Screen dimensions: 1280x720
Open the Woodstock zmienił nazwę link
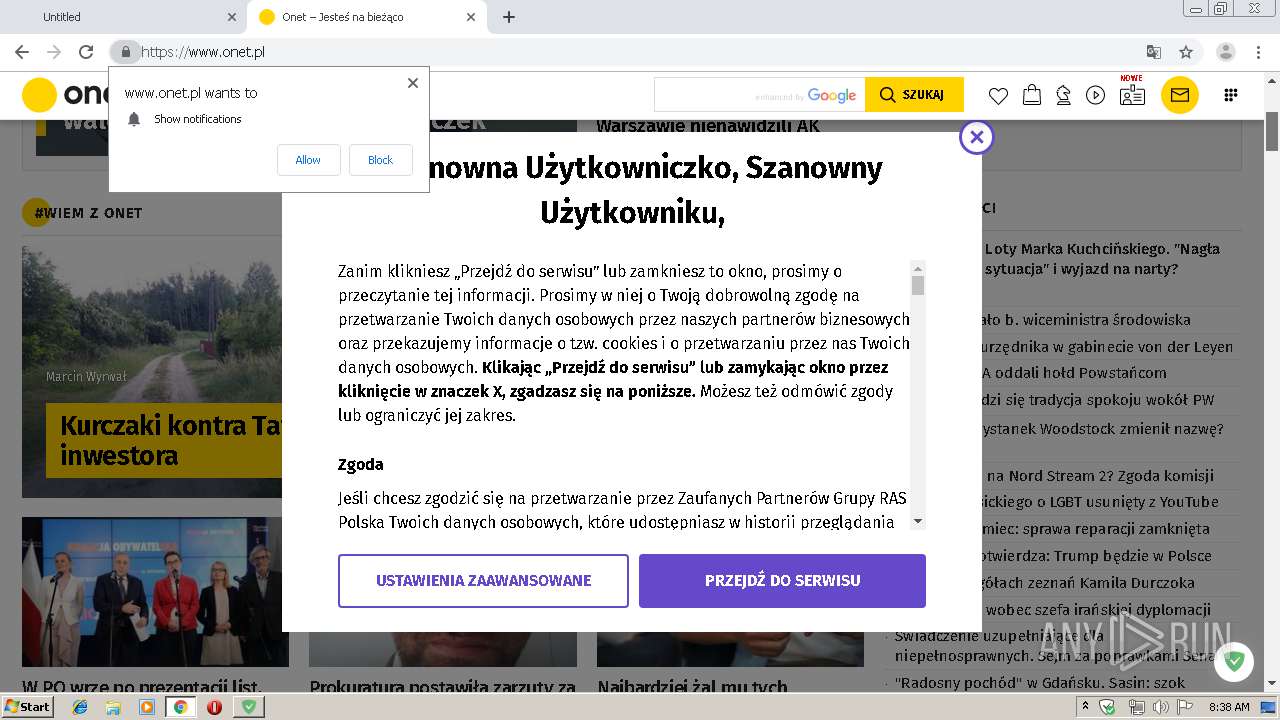(1103, 429)
